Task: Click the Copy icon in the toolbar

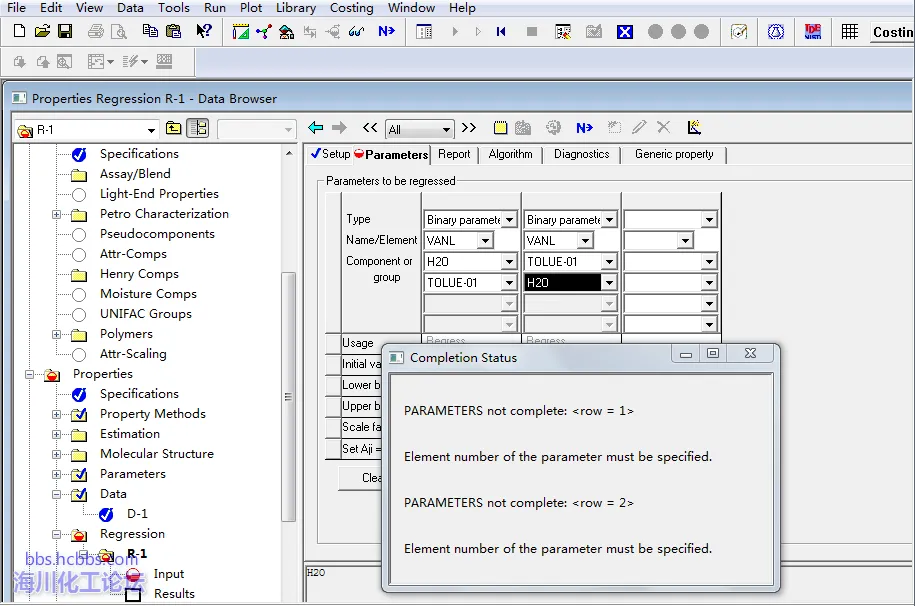Action: 150,32
